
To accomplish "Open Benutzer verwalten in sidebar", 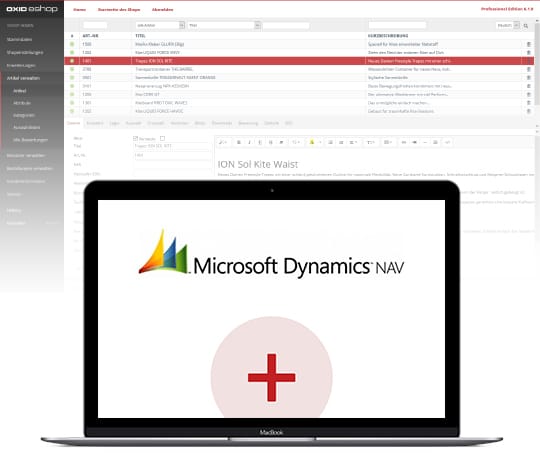I will pyautogui.click(x=26, y=156).
